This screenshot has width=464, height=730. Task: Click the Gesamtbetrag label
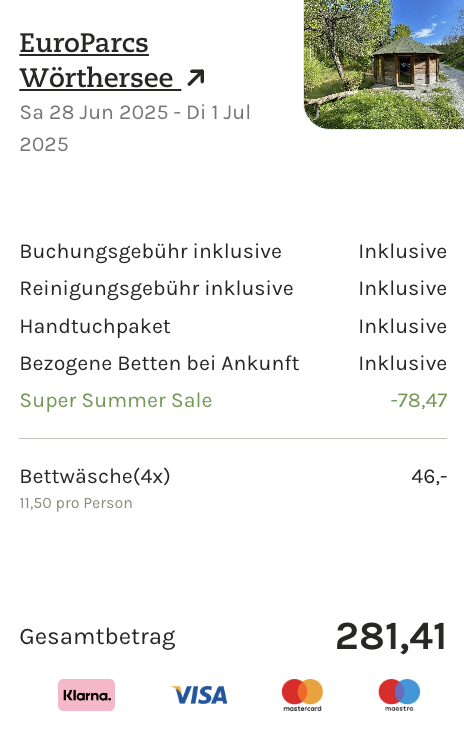point(97,637)
